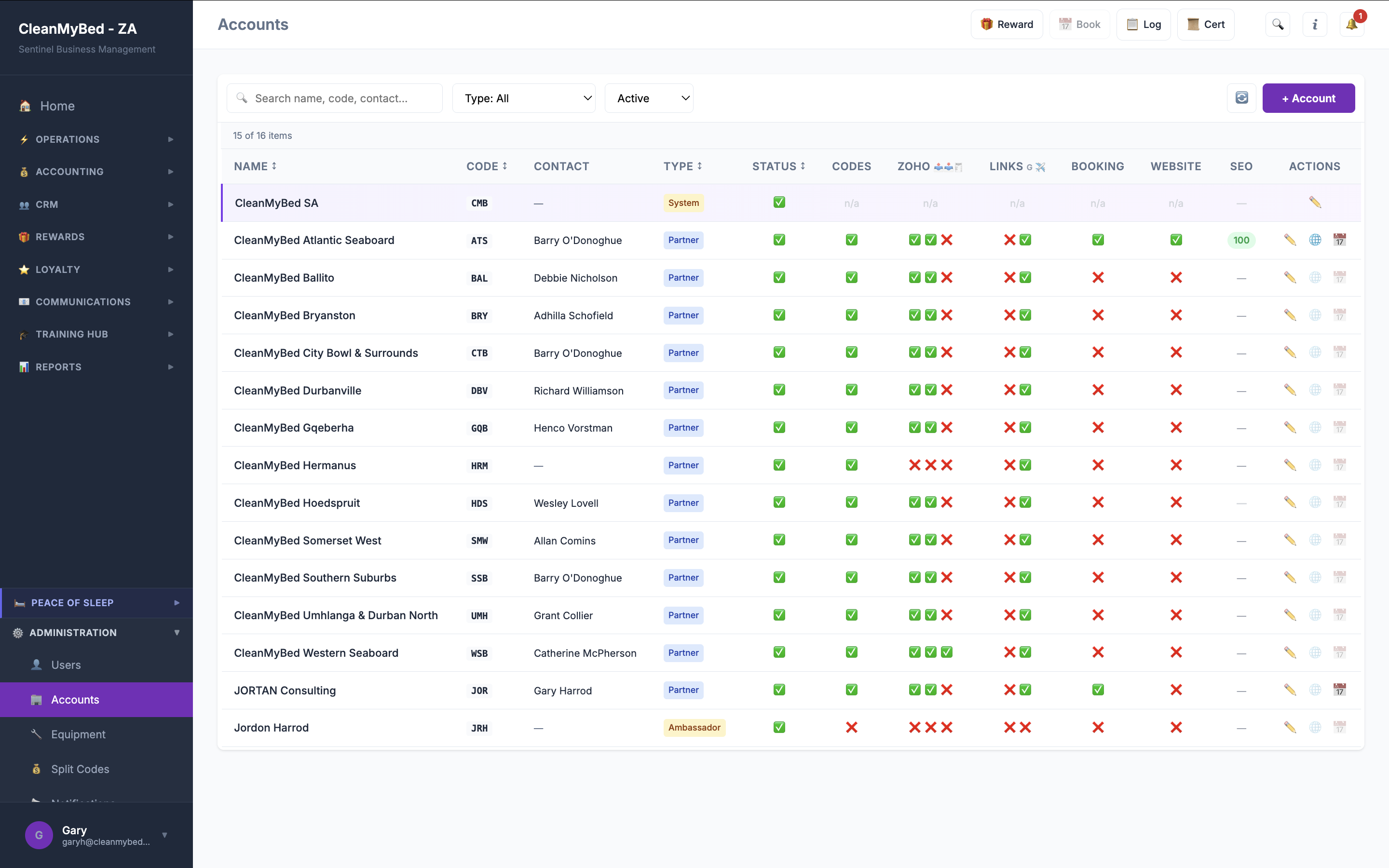1389x868 pixels.
Task: Click codes red X for Jordon Harrod
Action: coord(851,727)
